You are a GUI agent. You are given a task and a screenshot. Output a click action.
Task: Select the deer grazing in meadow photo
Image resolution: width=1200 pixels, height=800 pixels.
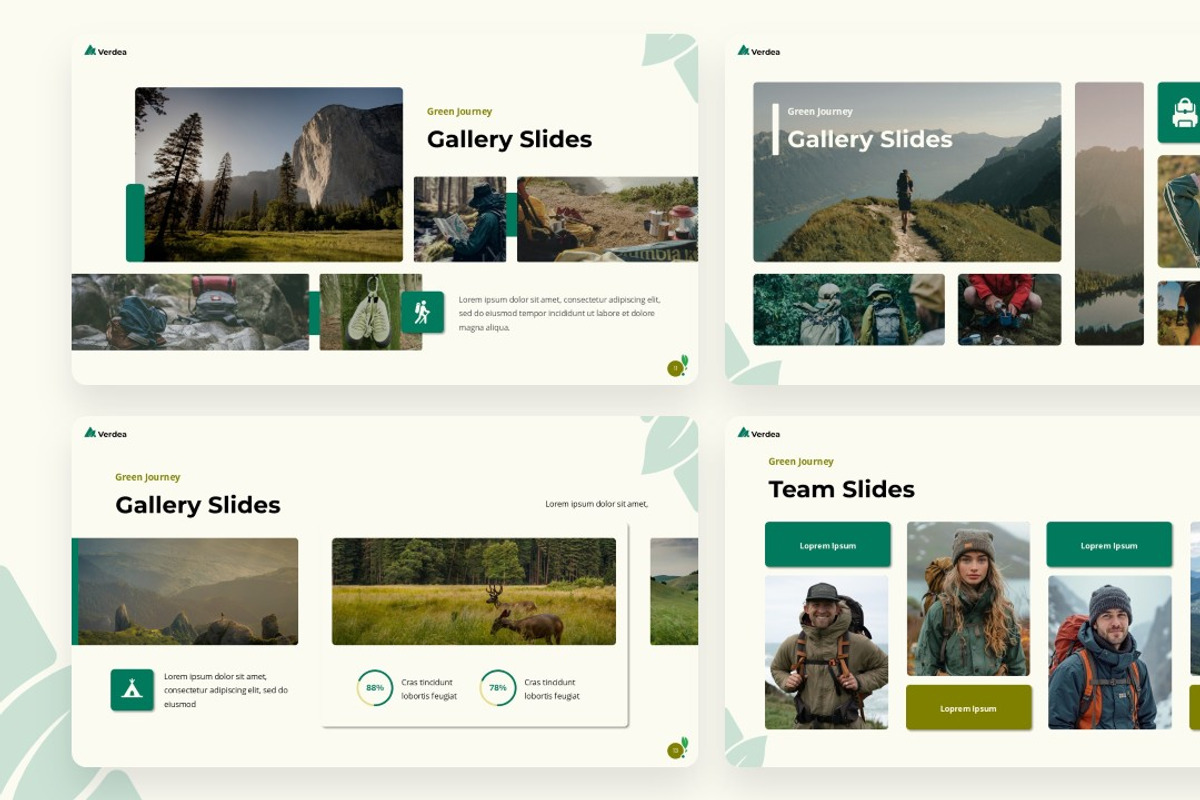(474, 592)
